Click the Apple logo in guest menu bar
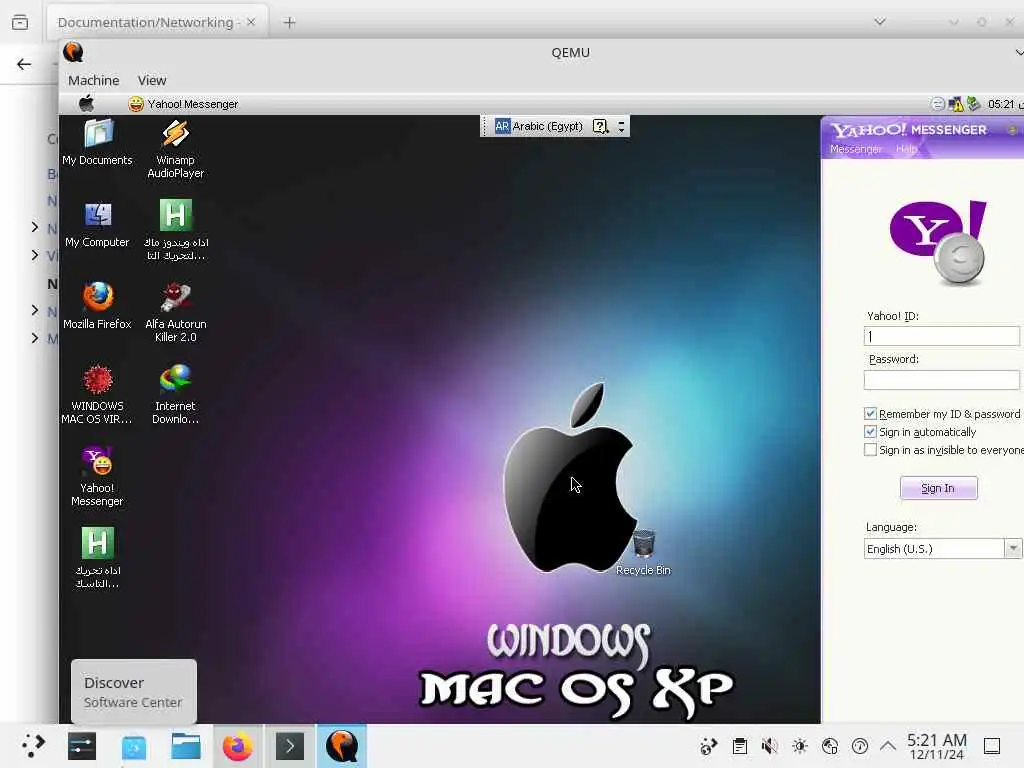This screenshot has width=1024, height=768. pos(86,103)
